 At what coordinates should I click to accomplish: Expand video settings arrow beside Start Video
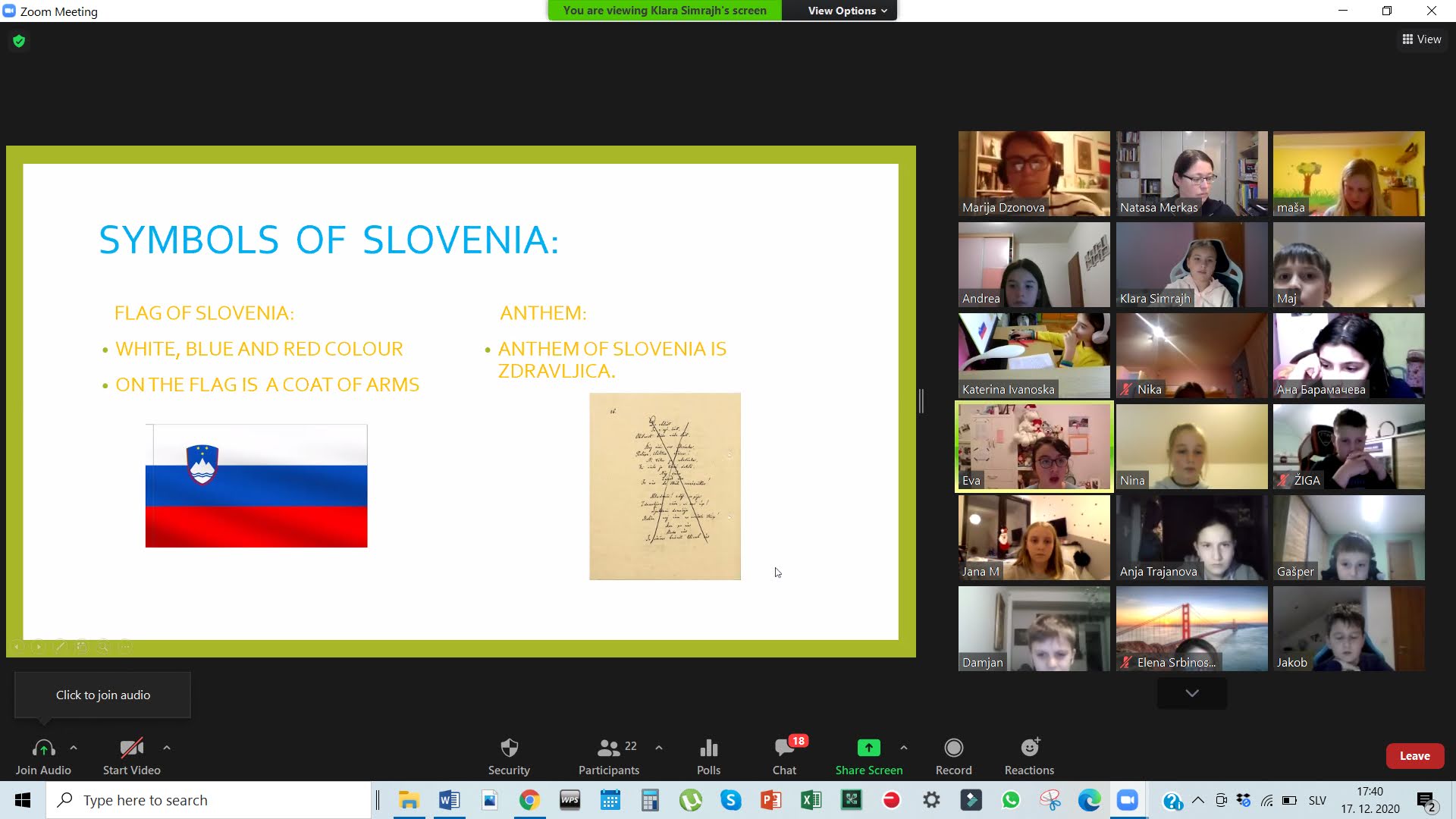tap(167, 748)
